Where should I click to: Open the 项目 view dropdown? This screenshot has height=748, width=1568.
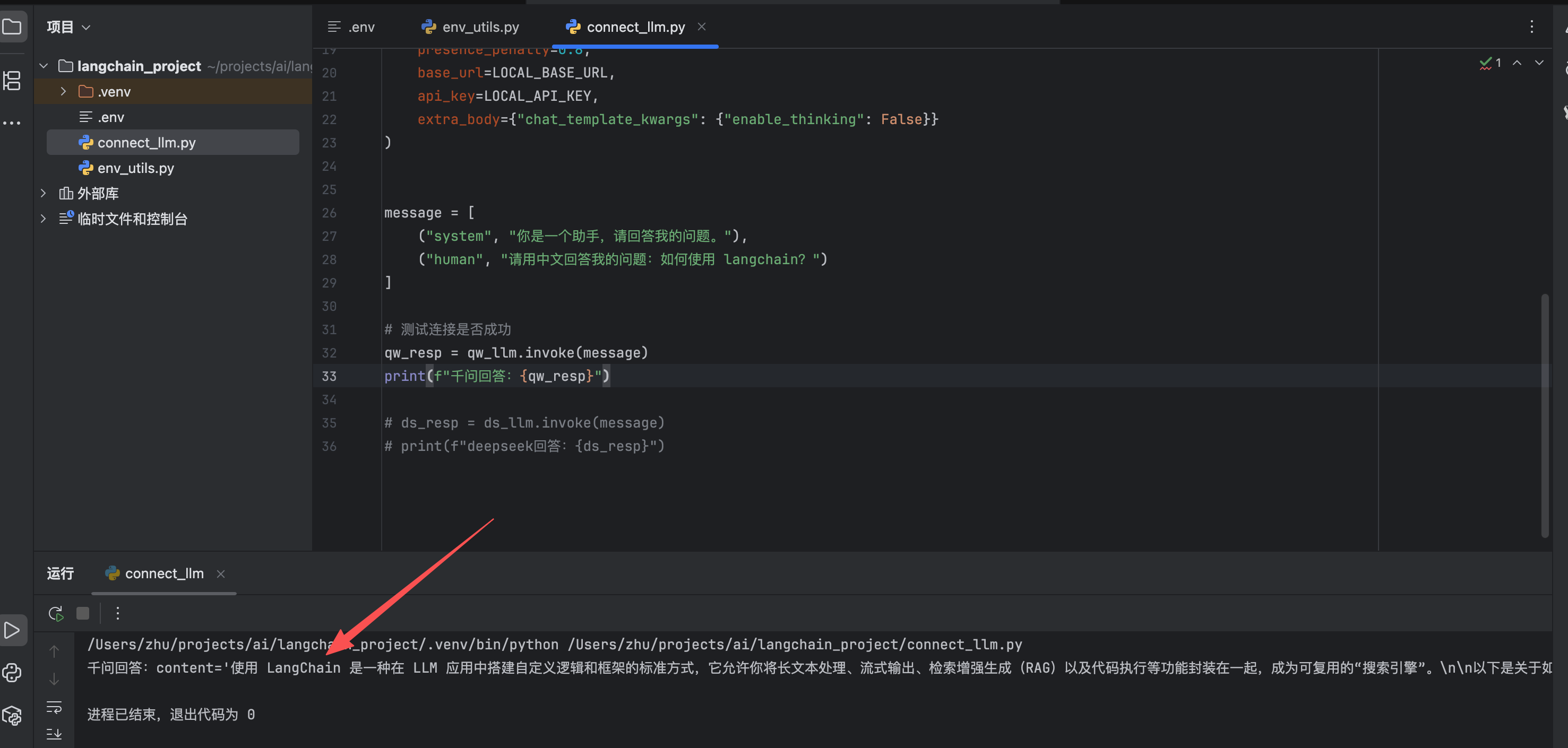pyautogui.click(x=69, y=27)
